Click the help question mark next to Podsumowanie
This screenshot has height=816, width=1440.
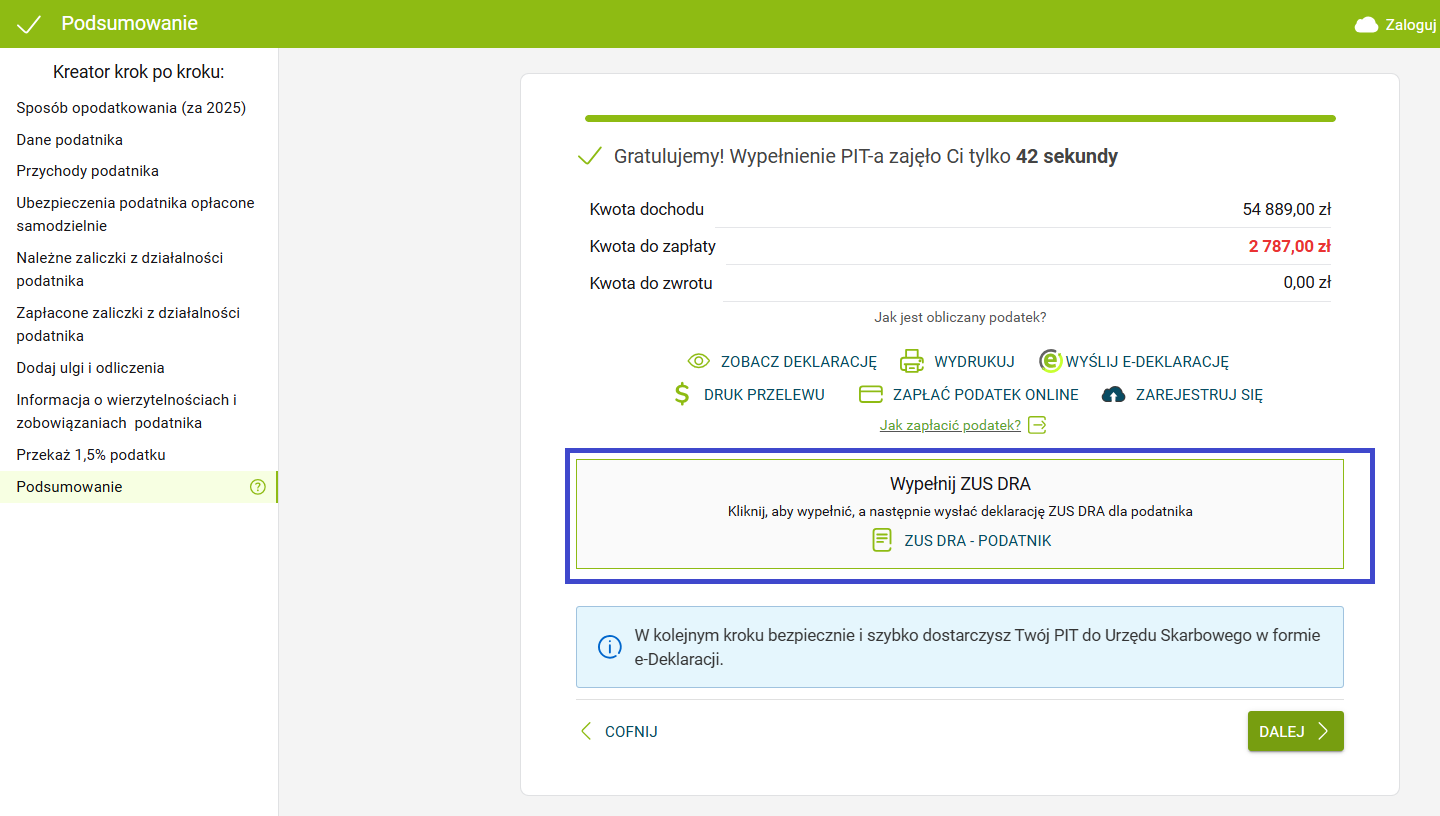pos(258,487)
